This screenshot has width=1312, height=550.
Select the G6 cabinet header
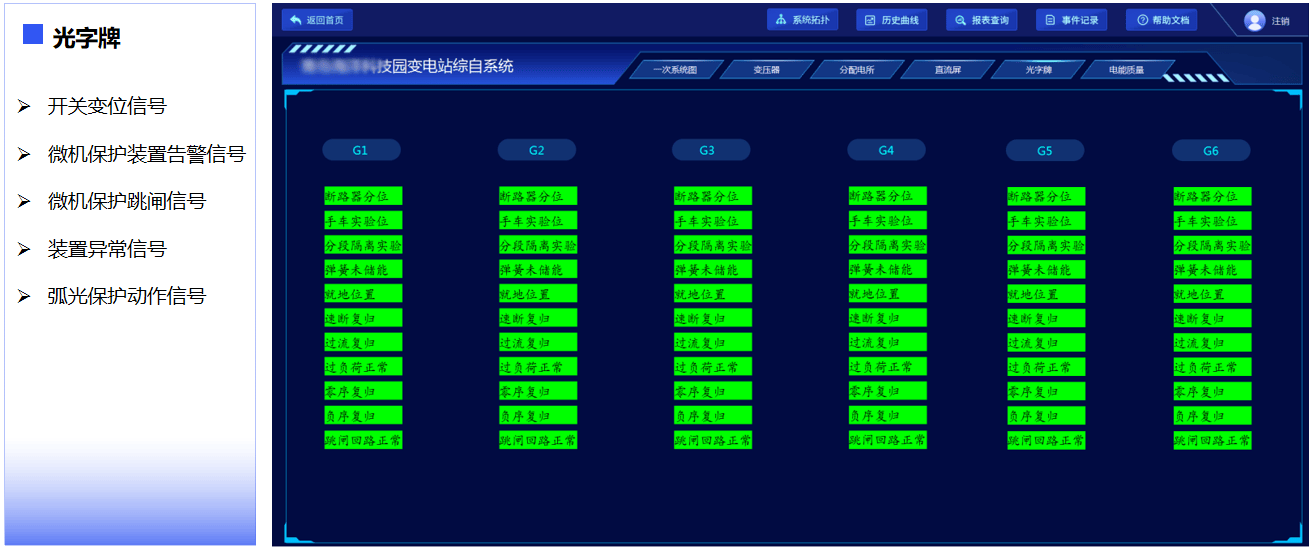click(1211, 150)
